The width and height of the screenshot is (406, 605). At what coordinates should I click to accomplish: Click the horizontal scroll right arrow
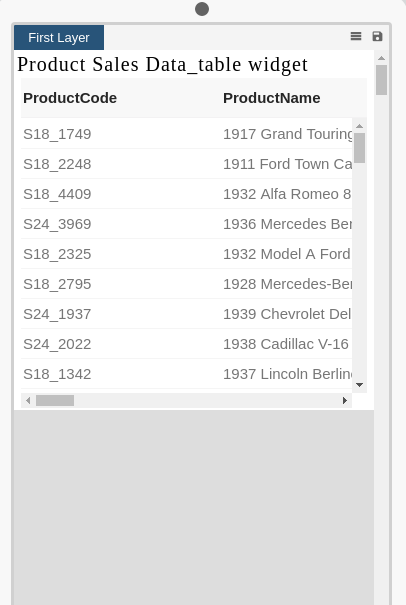(x=345, y=401)
